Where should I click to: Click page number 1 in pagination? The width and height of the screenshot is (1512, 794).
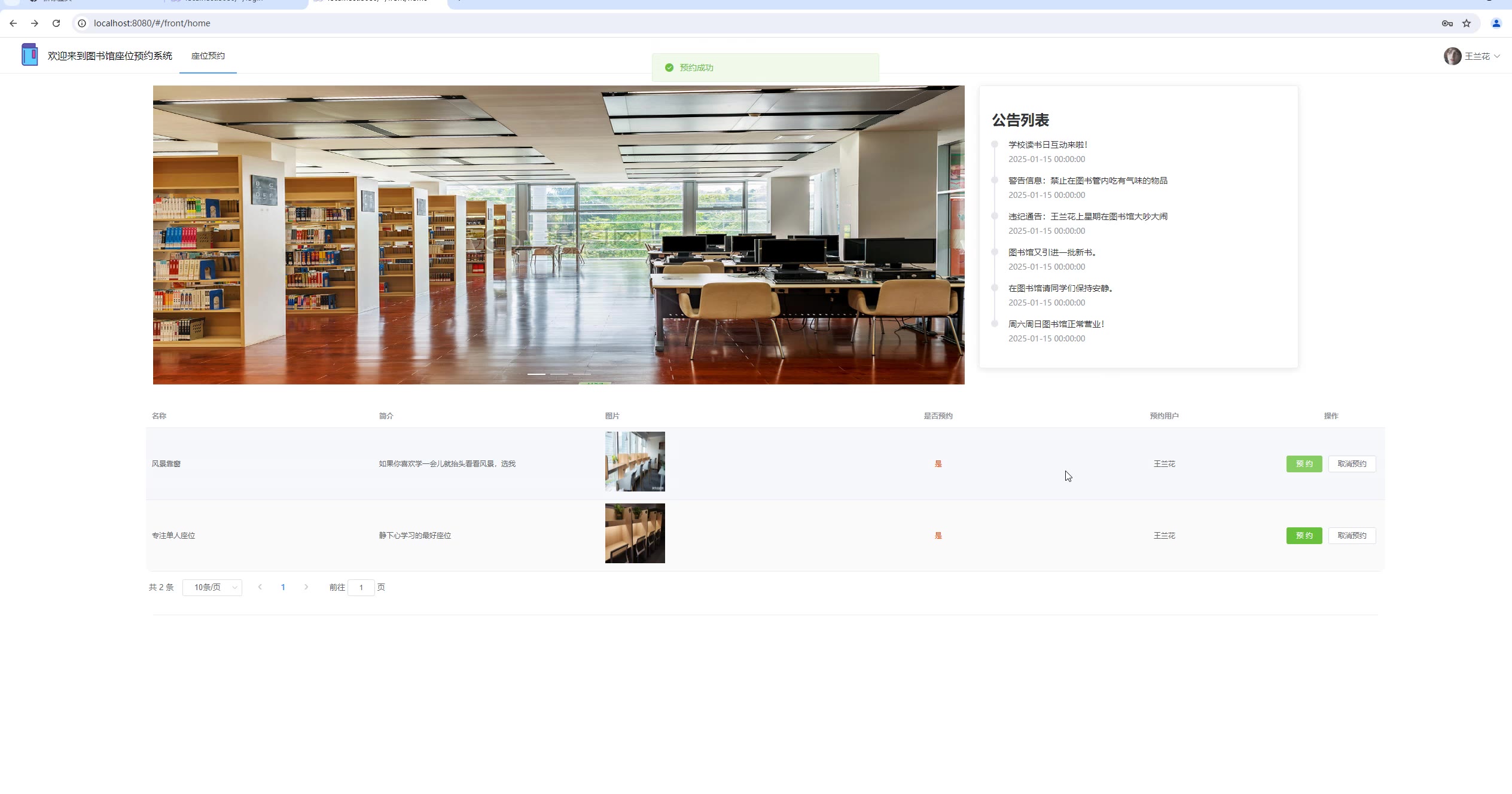coord(283,587)
